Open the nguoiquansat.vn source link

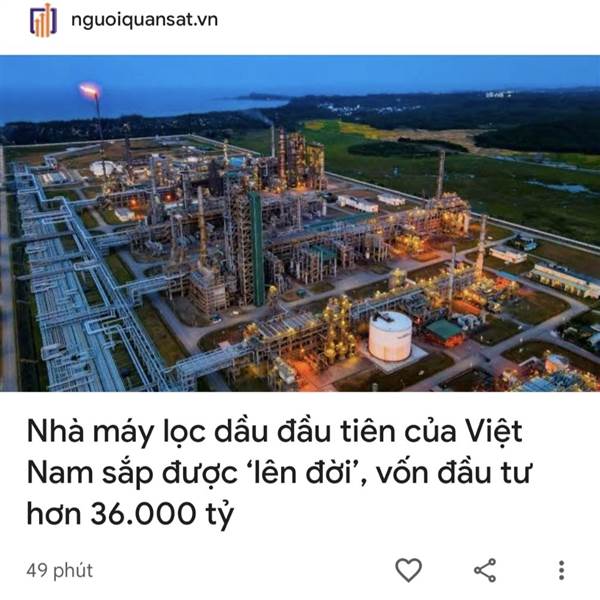(145, 20)
